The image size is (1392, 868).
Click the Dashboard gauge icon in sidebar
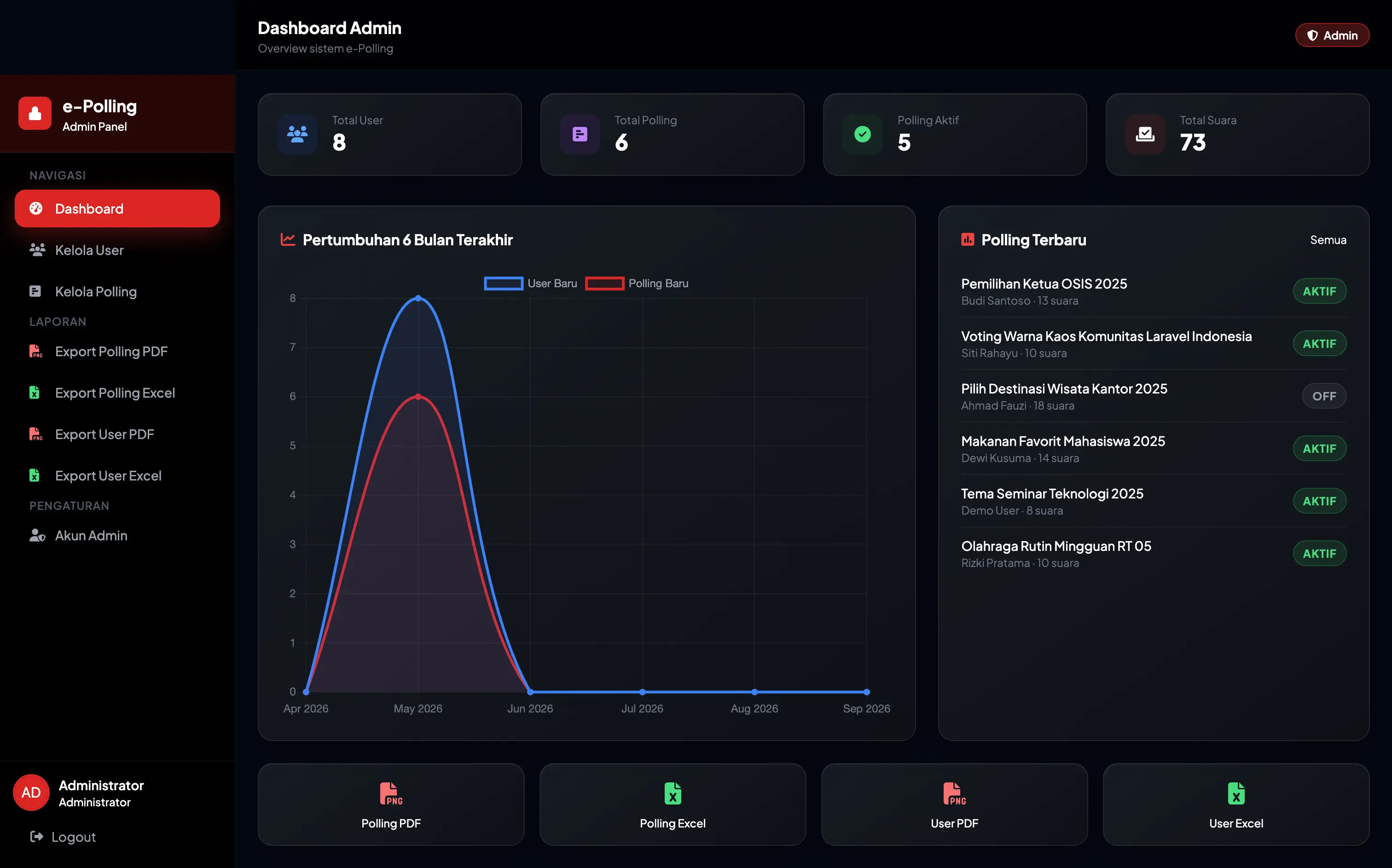36,208
